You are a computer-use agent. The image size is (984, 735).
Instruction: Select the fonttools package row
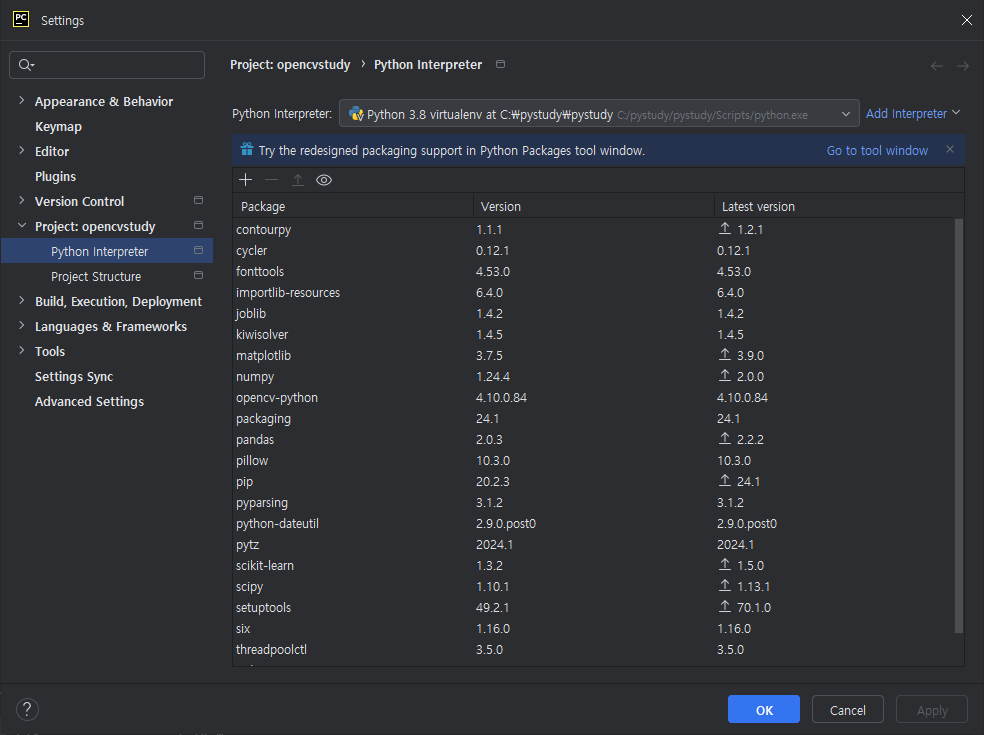[x=594, y=271]
